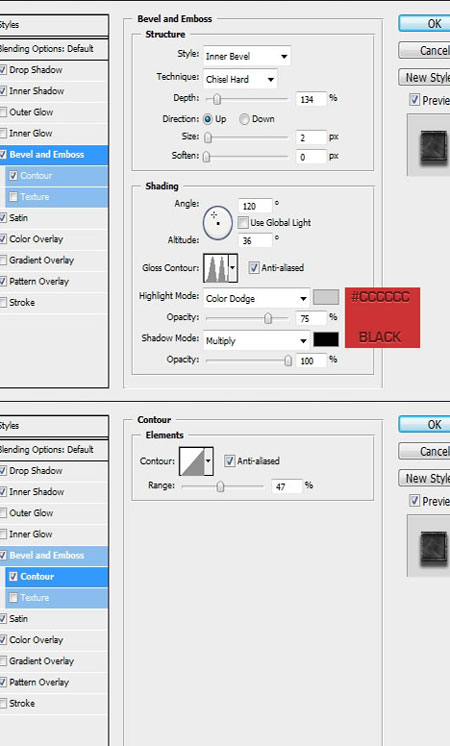450x746 pixels.
Task: Expand the Contour picker arrow under Elements
Action: 208,461
